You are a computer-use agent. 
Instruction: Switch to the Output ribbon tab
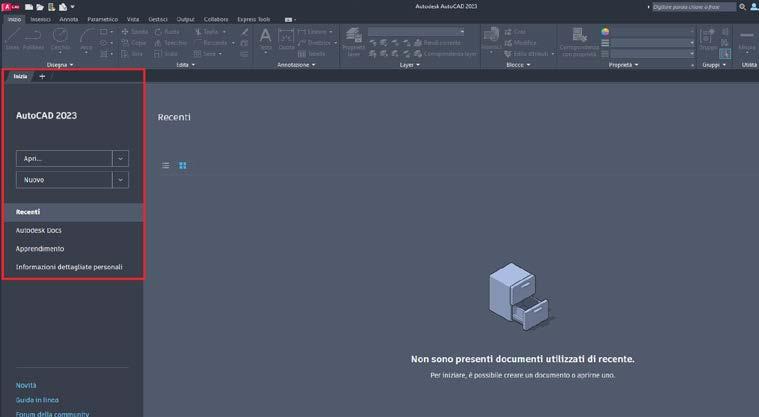(x=185, y=19)
